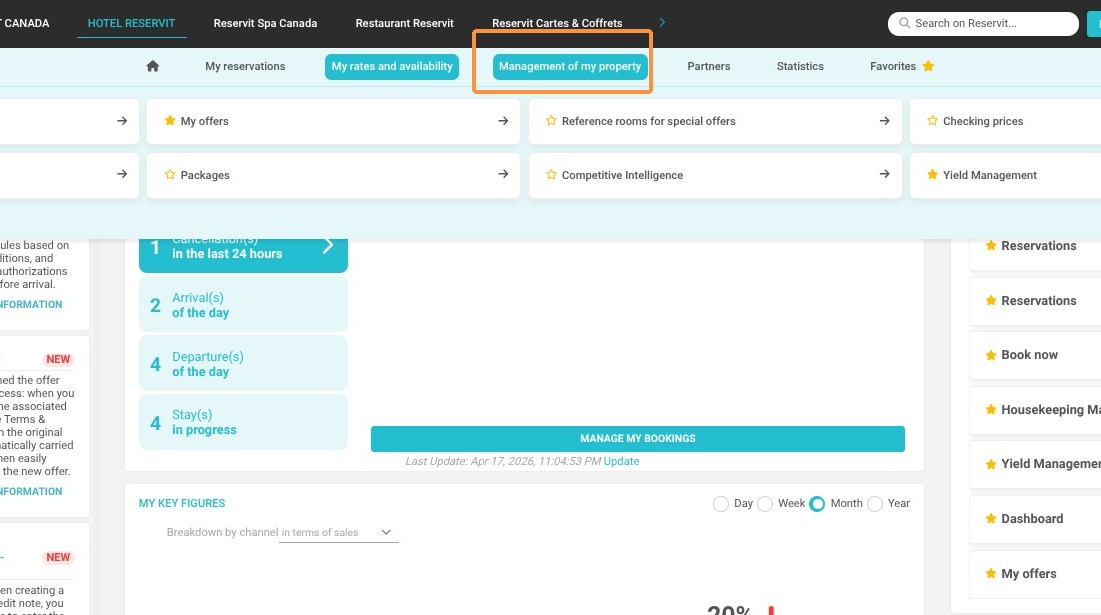
Task: Select the Day radio button
Action: pos(720,504)
